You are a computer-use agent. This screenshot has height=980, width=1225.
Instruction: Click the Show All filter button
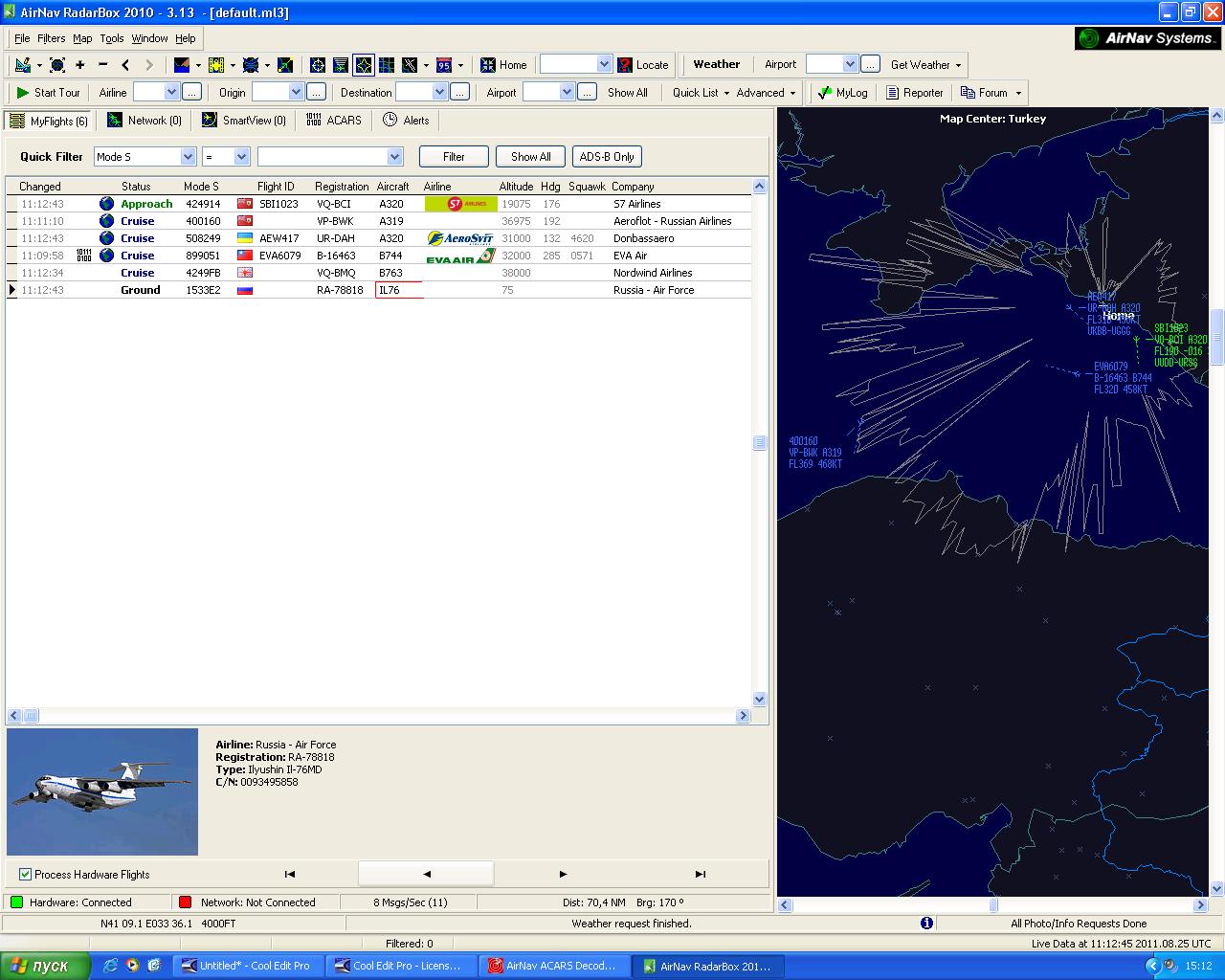530,157
